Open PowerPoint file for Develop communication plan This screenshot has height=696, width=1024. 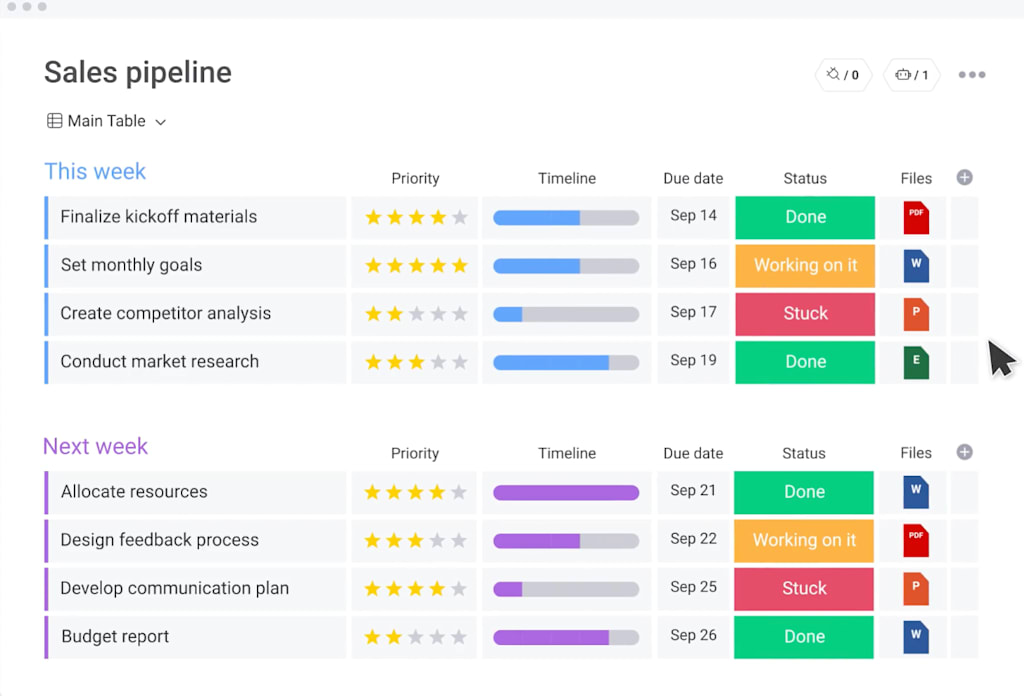click(x=916, y=589)
